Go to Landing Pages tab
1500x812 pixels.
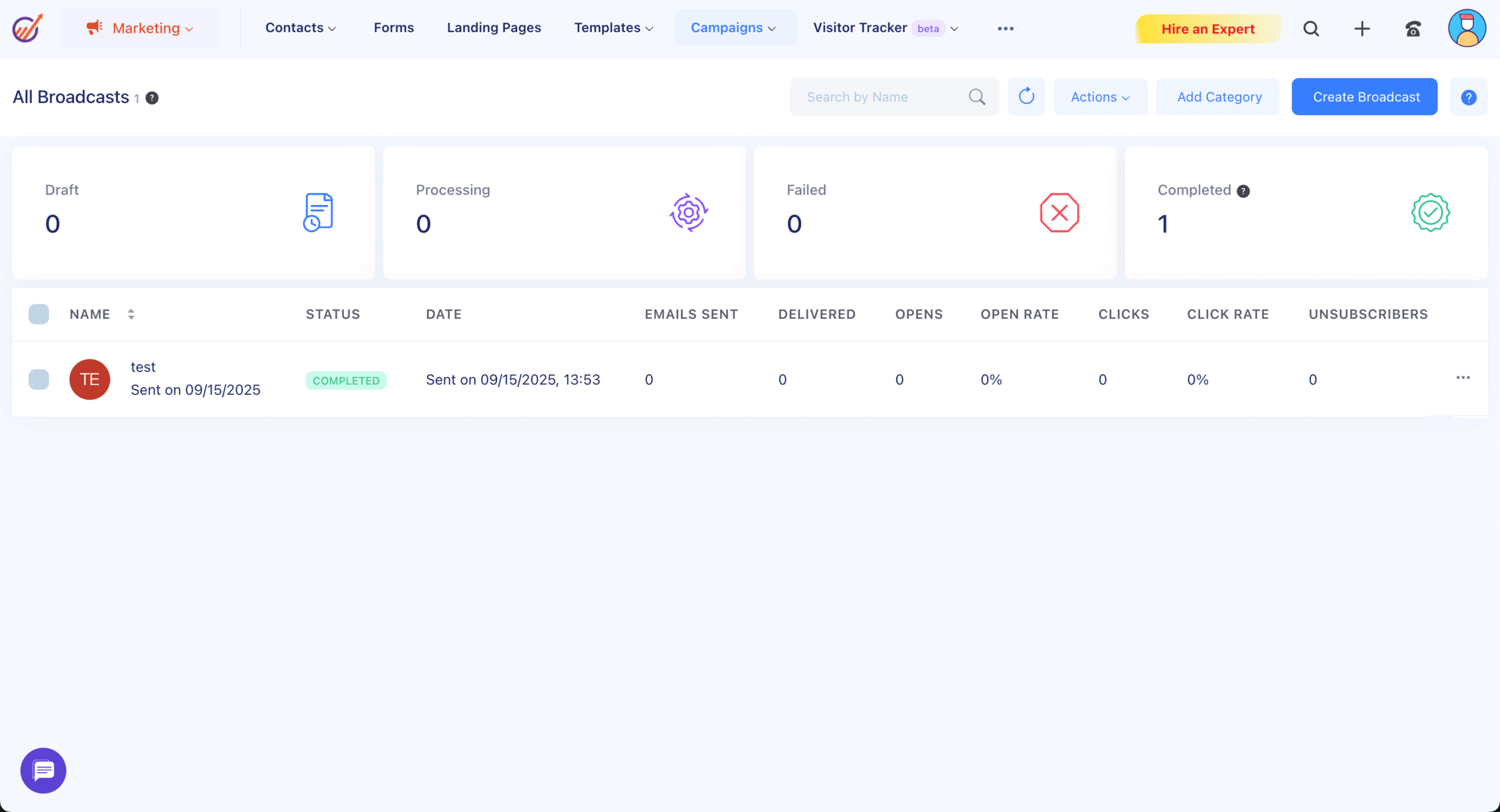pyautogui.click(x=493, y=28)
